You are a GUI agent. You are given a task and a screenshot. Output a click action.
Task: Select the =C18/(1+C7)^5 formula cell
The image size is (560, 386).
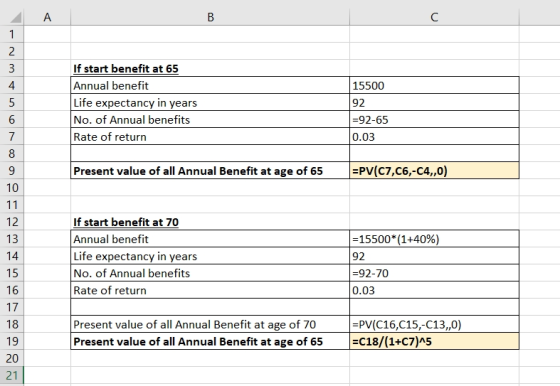click(x=434, y=341)
